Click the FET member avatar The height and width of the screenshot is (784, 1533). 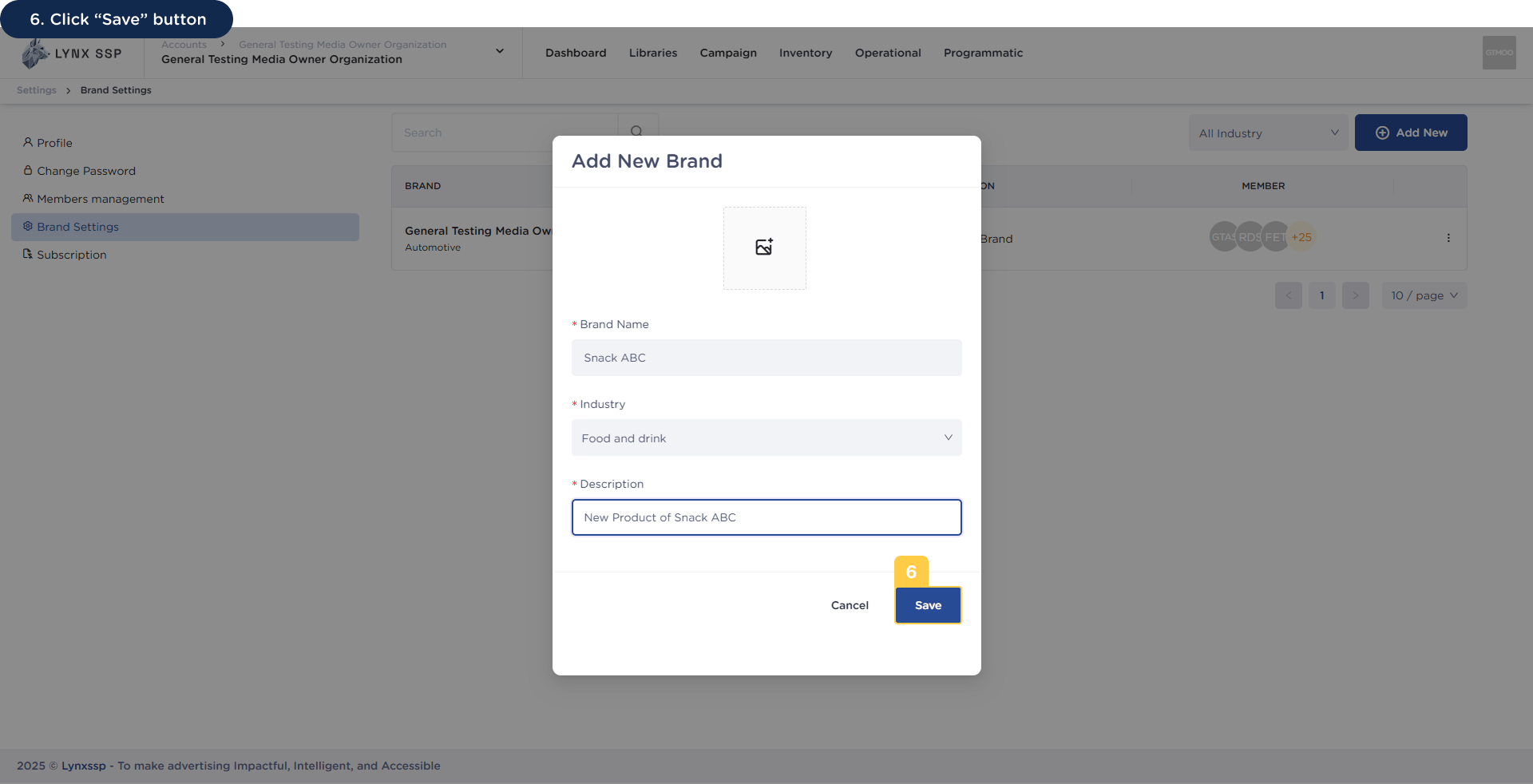point(1275,237)
